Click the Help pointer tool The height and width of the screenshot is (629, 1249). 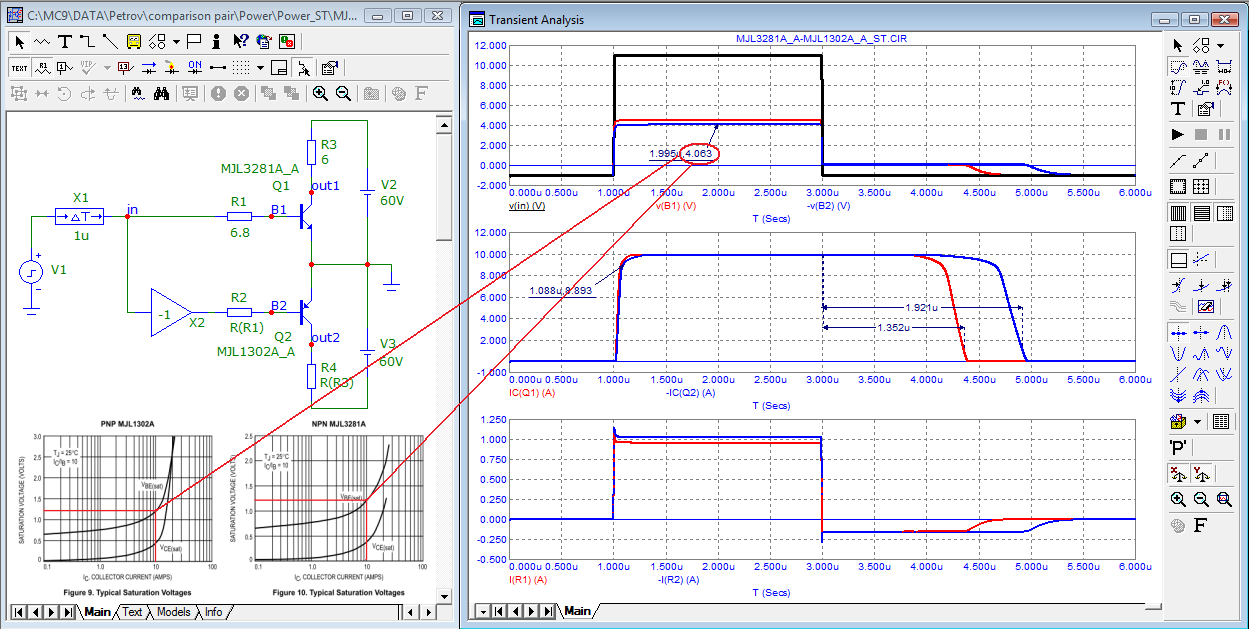240,42
